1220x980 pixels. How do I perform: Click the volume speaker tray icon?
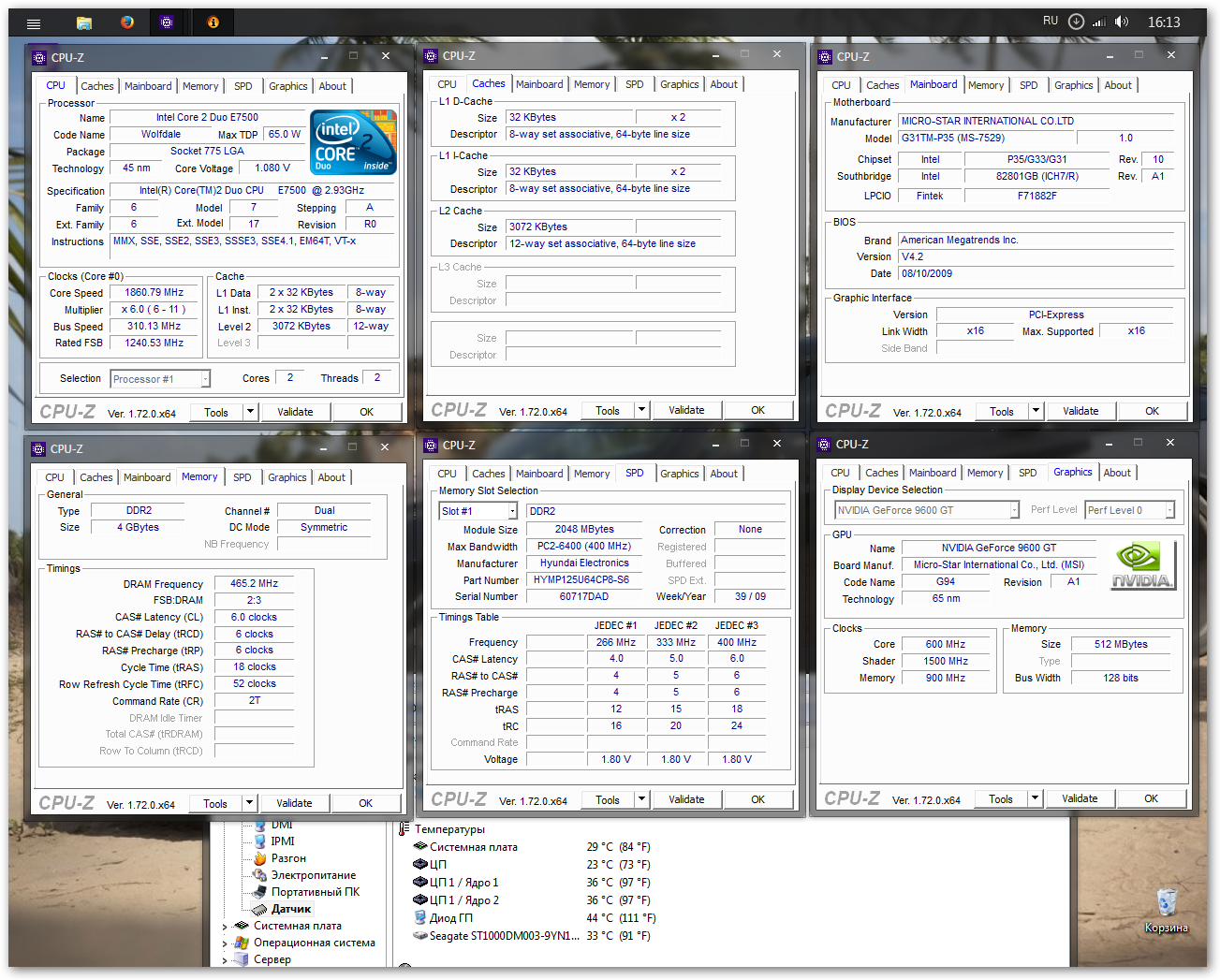[x=1121, y=22]
